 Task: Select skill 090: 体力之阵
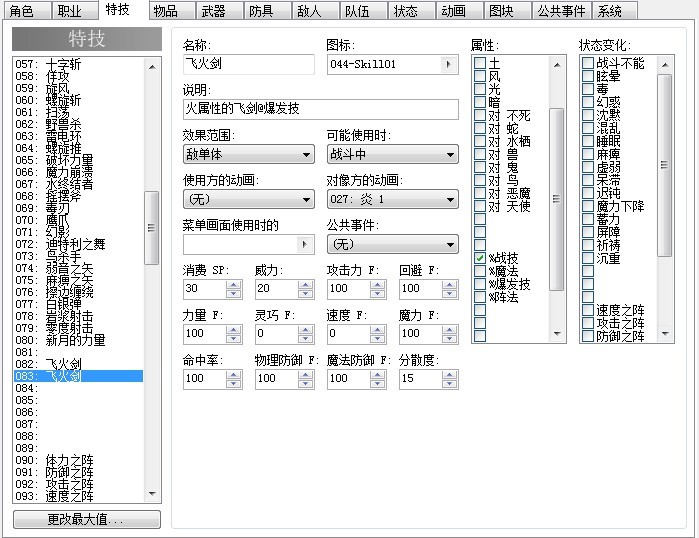pos(78,460)
